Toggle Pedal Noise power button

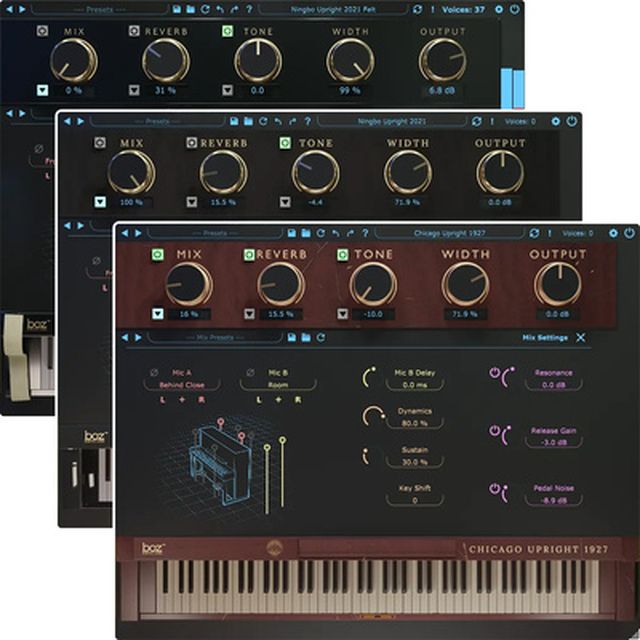click(x=494, y=489)
